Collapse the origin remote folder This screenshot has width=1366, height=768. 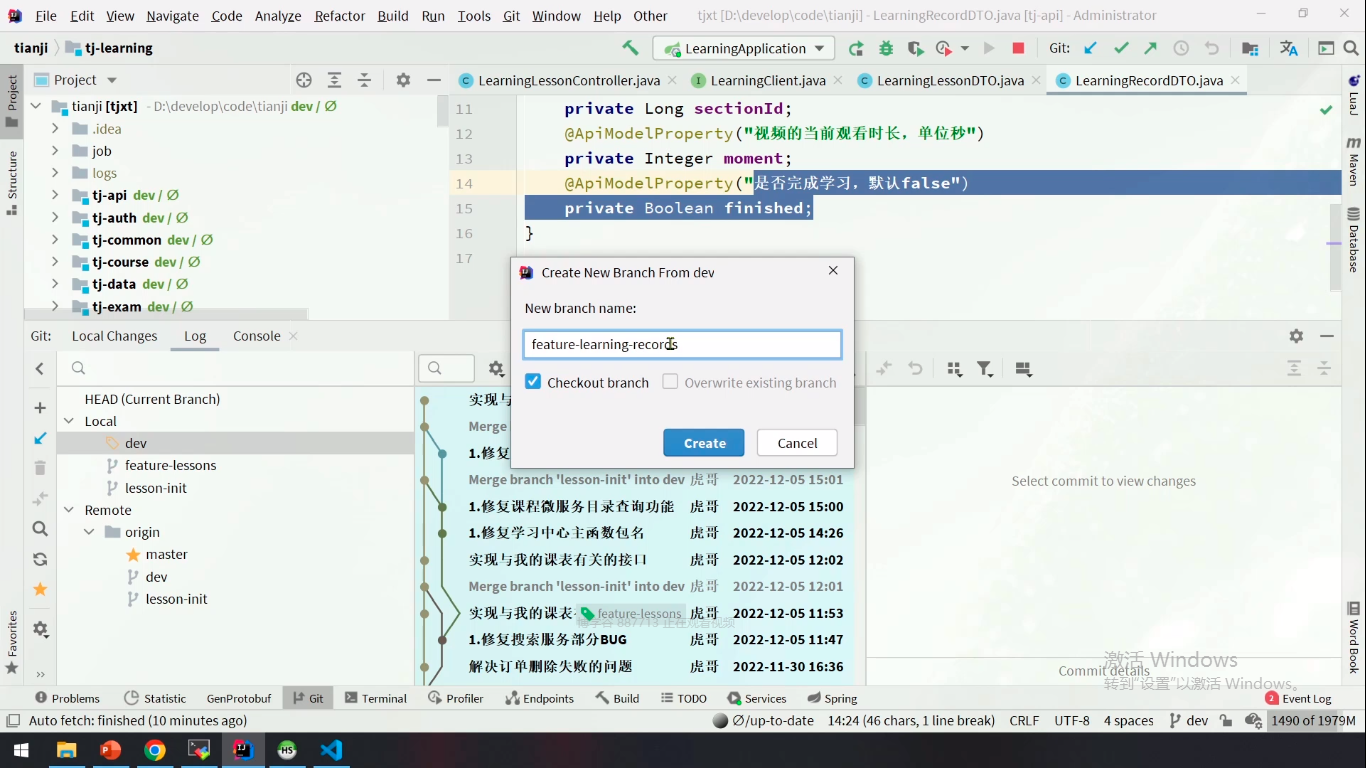coord(89,532)
